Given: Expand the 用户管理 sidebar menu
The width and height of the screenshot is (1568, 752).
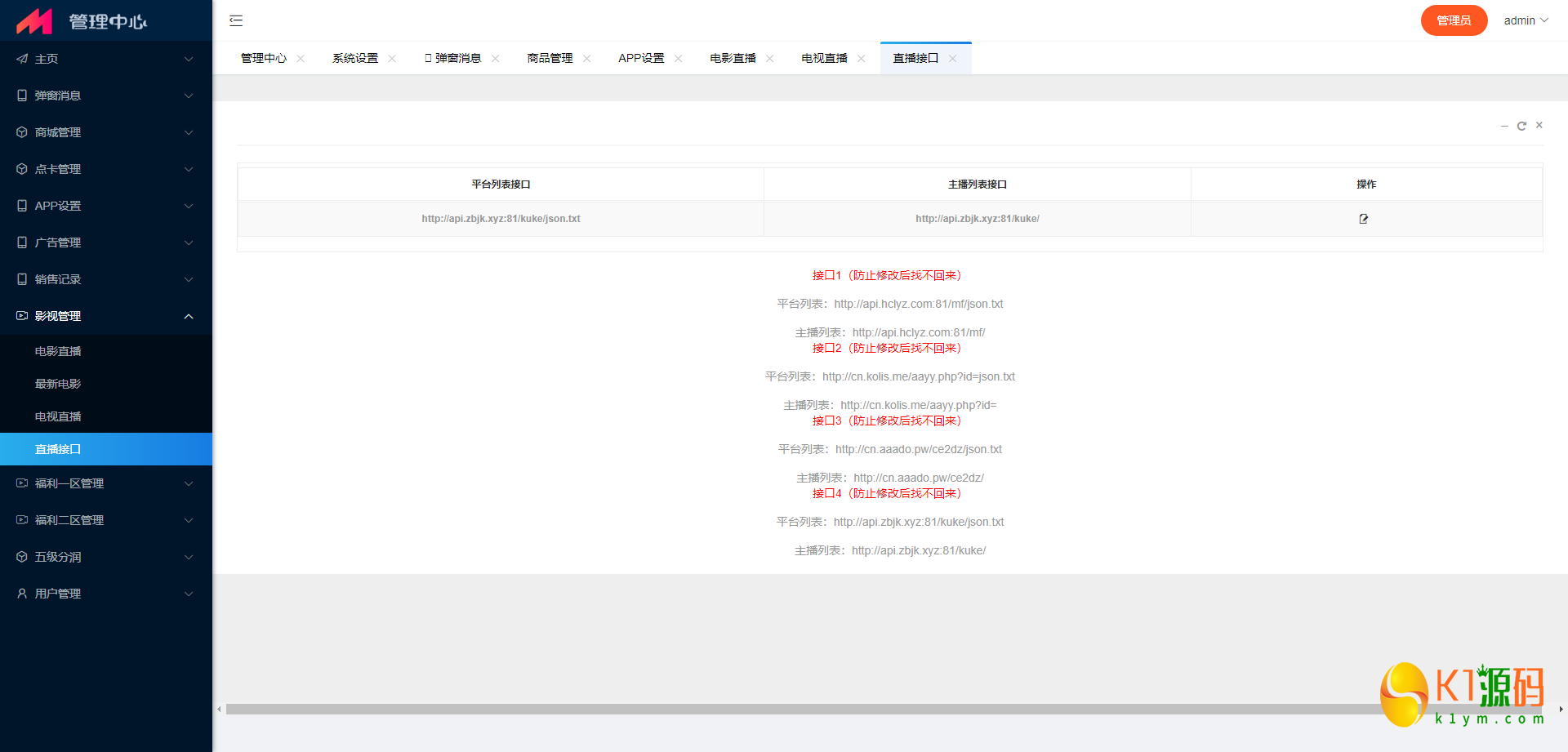Looking at the screenshot, I should (106, 594).
